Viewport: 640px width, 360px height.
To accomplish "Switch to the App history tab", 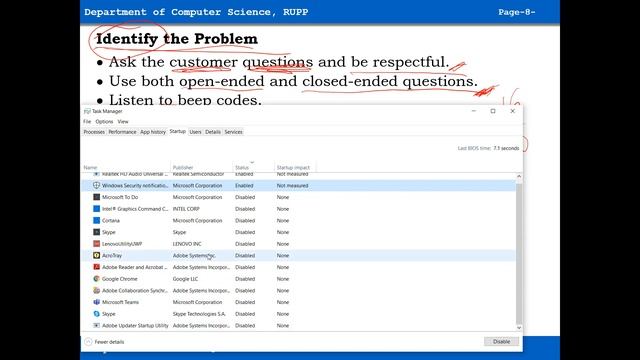I will tap(153, 132).
